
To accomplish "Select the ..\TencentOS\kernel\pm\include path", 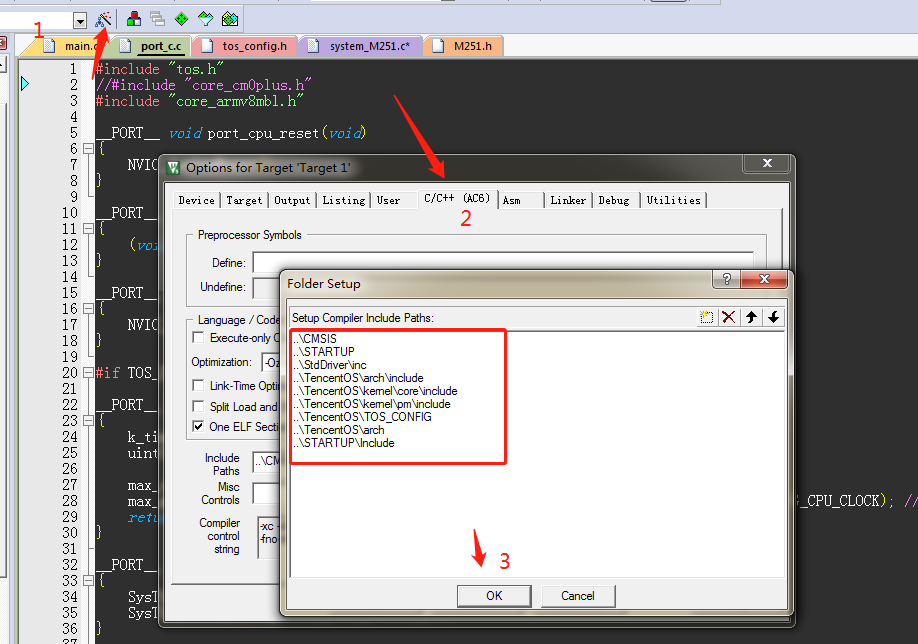I will coord(372,403).
